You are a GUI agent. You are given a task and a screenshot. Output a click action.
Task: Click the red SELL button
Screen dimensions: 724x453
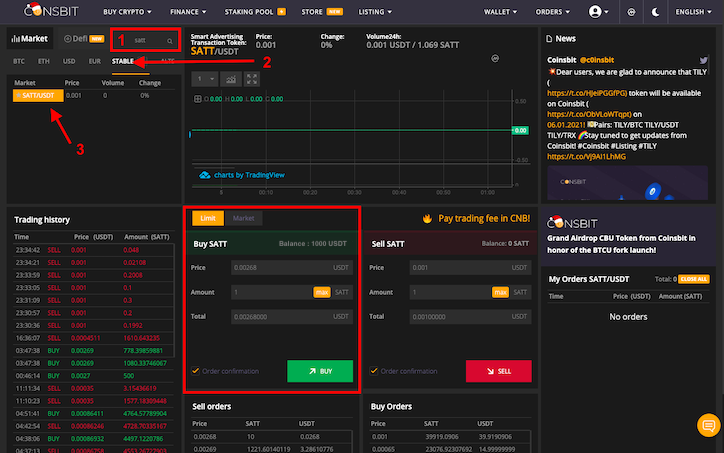click(499, 371)
